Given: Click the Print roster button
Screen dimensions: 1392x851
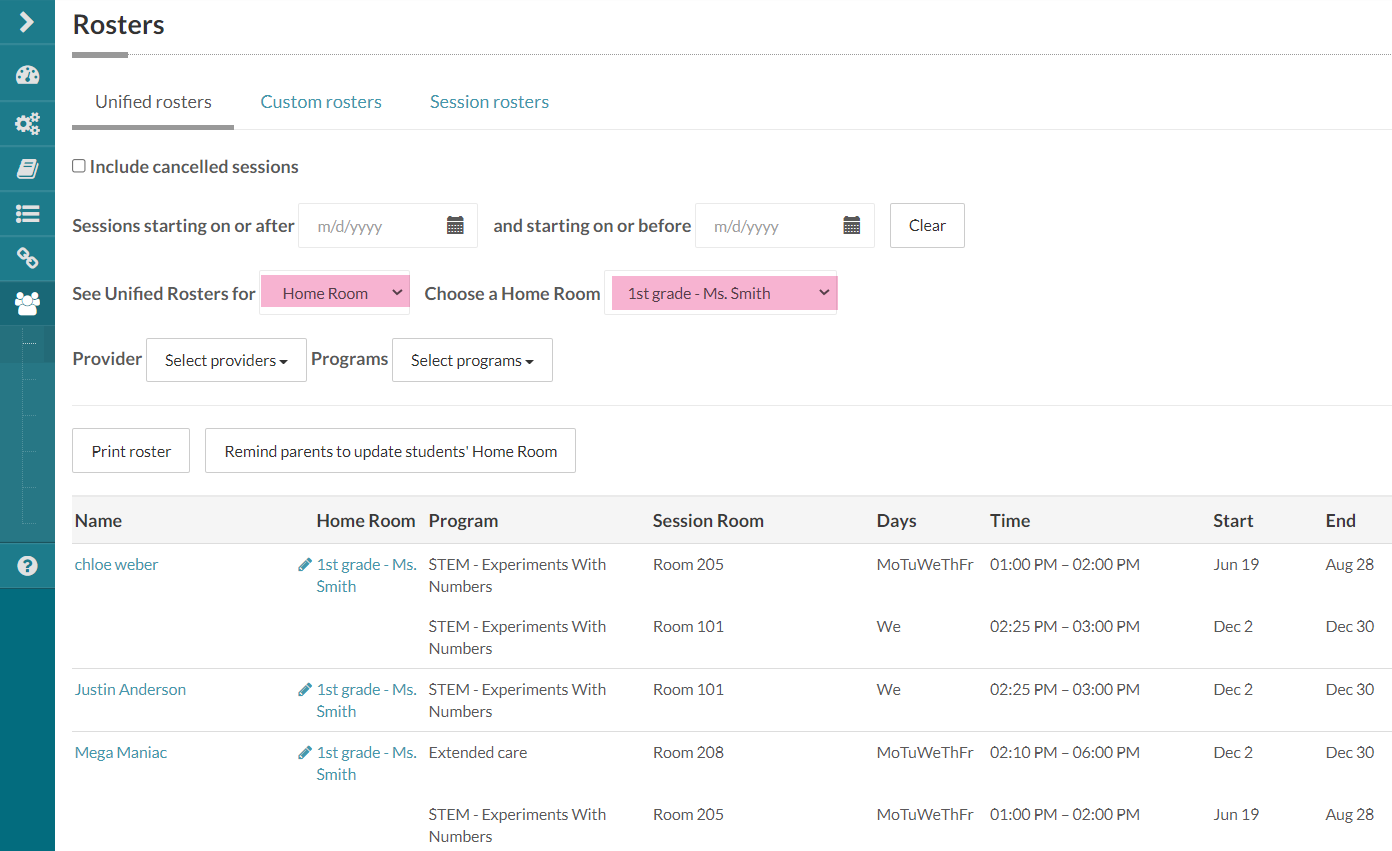Looking at the screenshot, I should [x=131, y=451].
